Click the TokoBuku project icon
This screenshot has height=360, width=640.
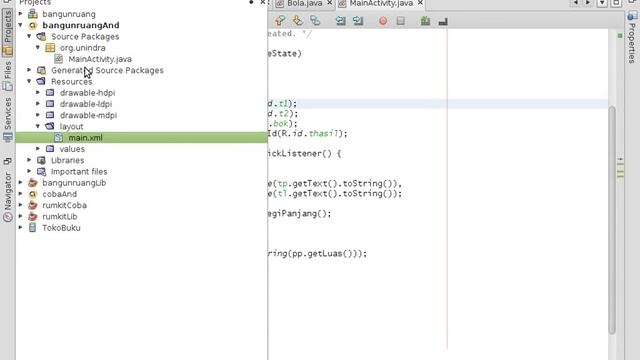(33, 228)
